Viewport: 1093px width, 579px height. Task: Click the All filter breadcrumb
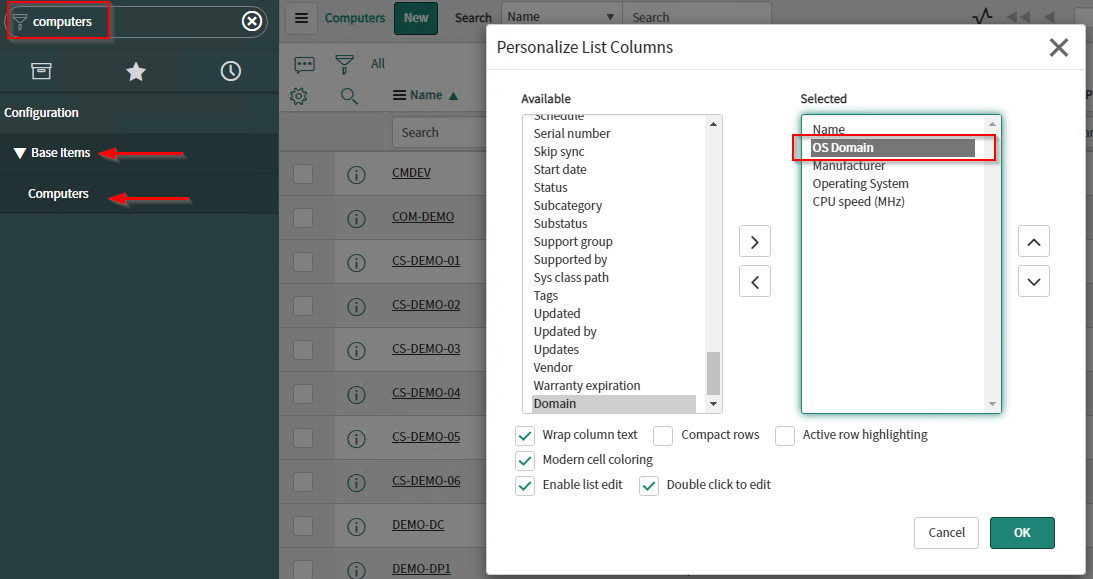[378, 64]
